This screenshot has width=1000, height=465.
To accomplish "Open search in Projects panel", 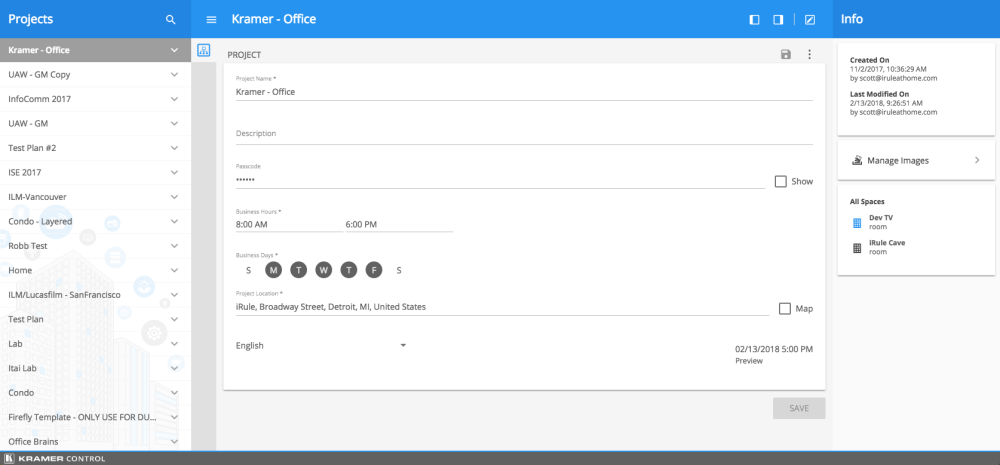I will pos(170,20).
